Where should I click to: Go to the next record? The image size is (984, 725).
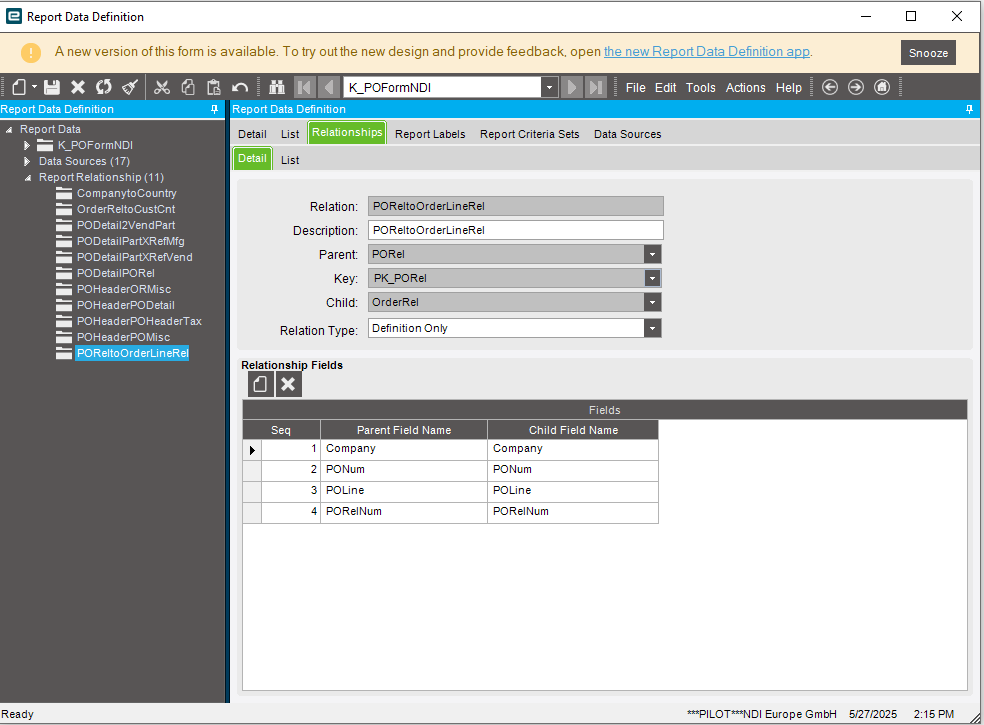click(x=571, y=87)
